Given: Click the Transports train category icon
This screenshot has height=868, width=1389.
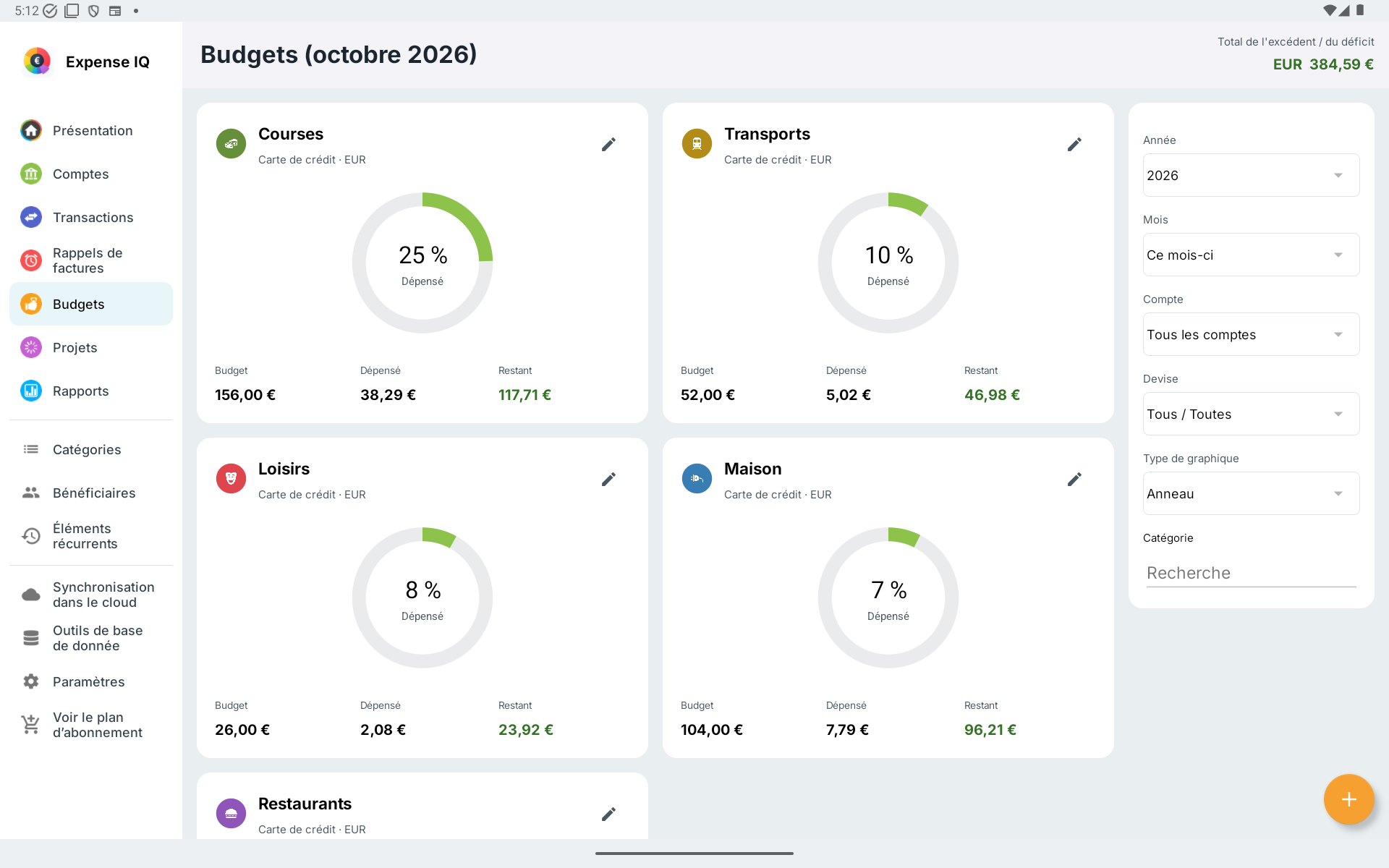Looking at the screenshot, I should coord(697,144).
